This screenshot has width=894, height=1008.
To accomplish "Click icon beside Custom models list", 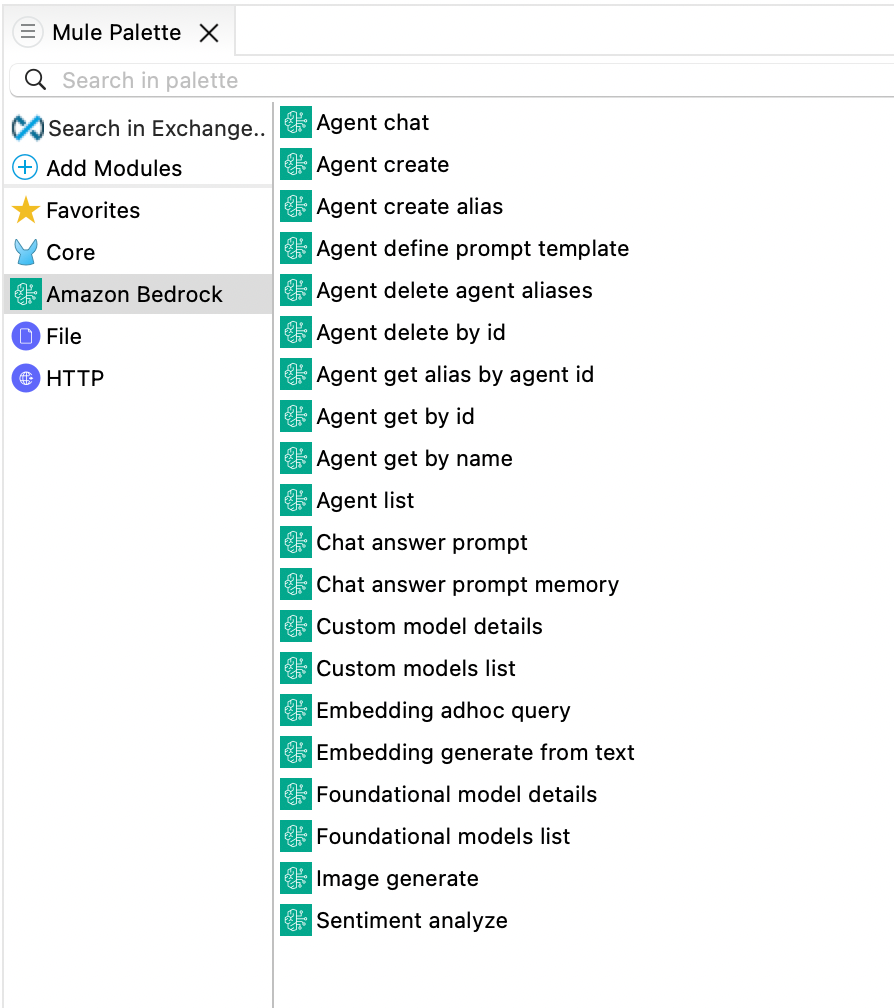I will [x=296, y=668].
